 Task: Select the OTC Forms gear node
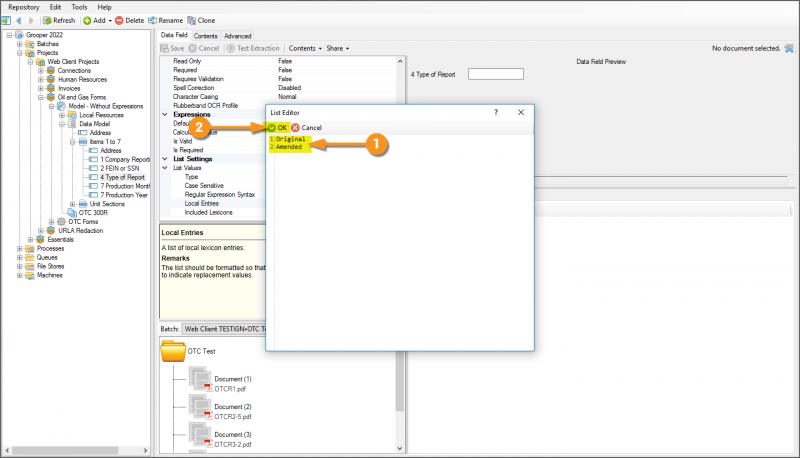click(83, 222)
